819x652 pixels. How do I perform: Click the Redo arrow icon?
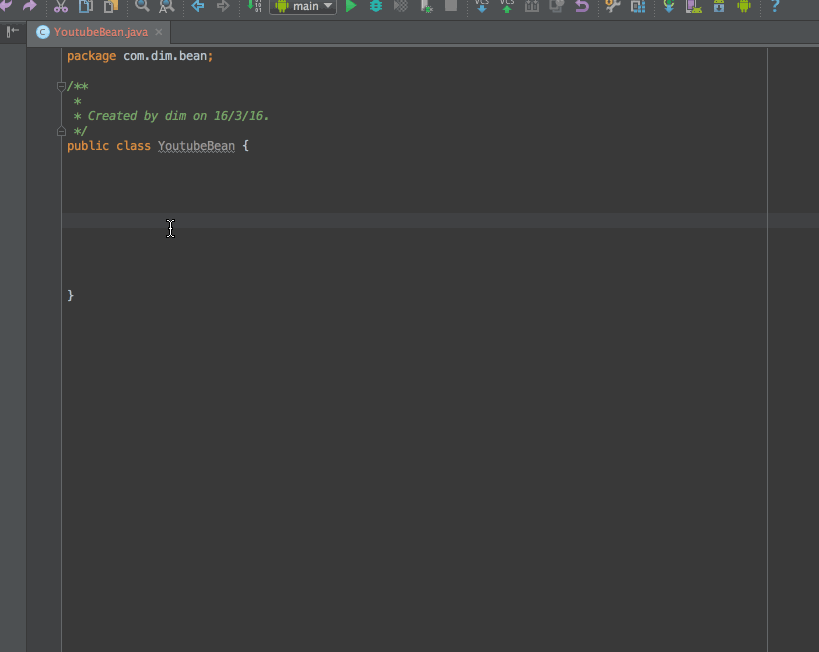click(x=30, y=6)
